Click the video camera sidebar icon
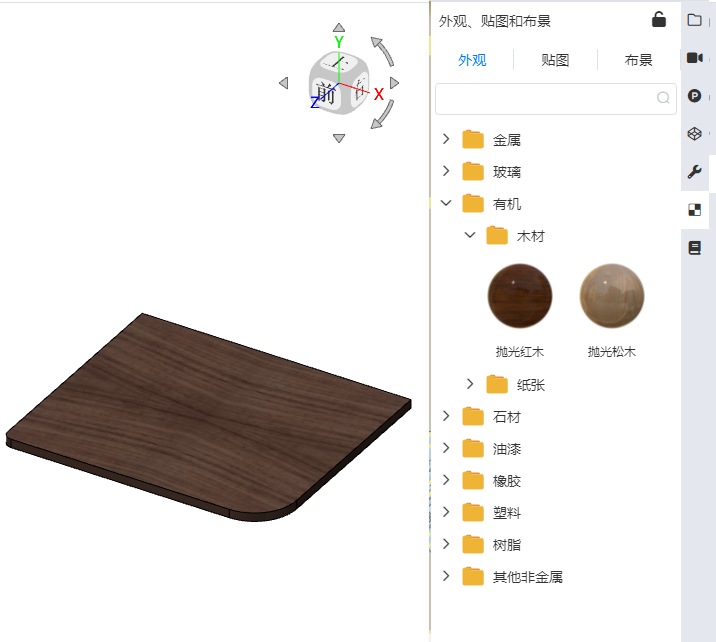 pos(695,58)
